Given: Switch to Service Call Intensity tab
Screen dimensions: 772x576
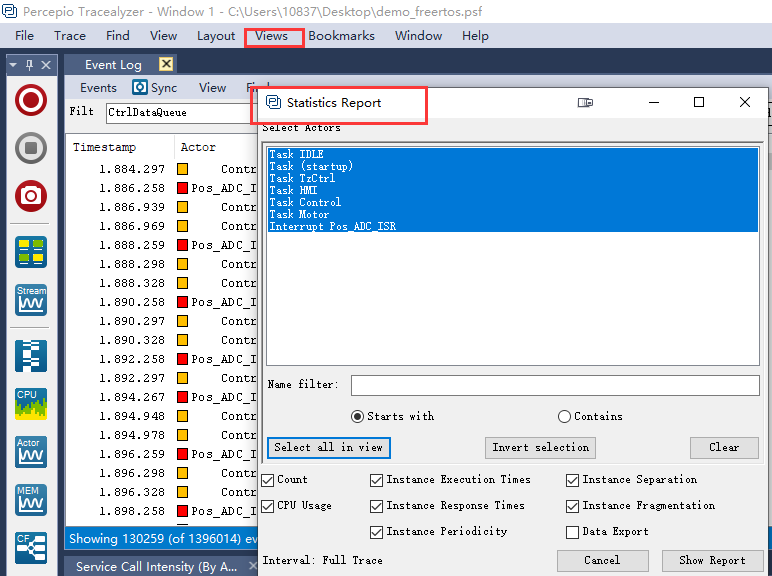Looking at the screenshot, I should 157,567.
